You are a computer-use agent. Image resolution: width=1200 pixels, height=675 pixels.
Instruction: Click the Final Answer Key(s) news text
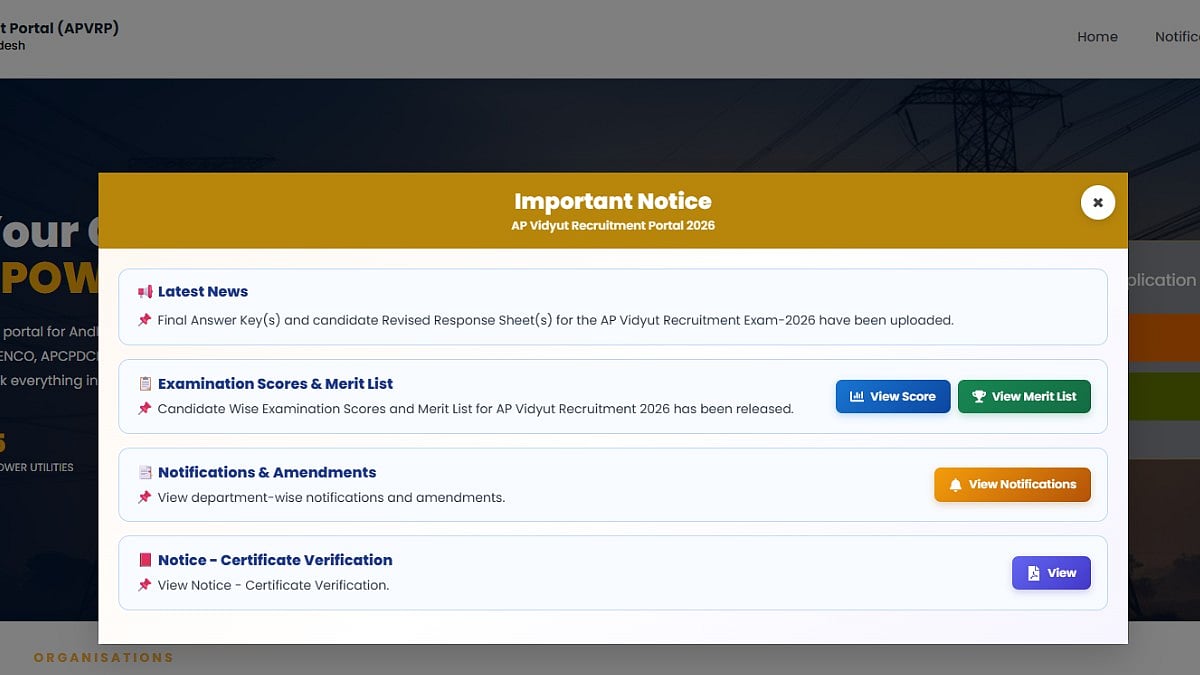point(556,320)
